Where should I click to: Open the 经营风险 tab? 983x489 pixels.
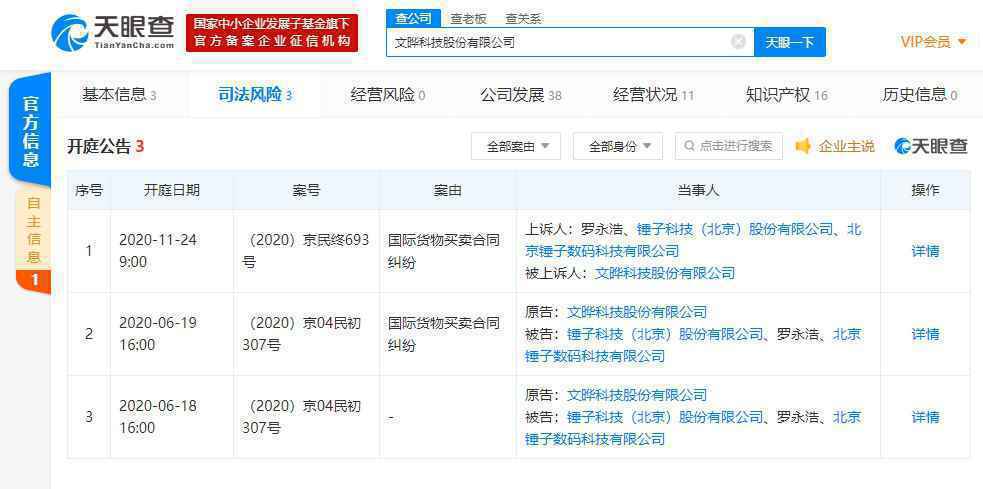coord(388,95)
